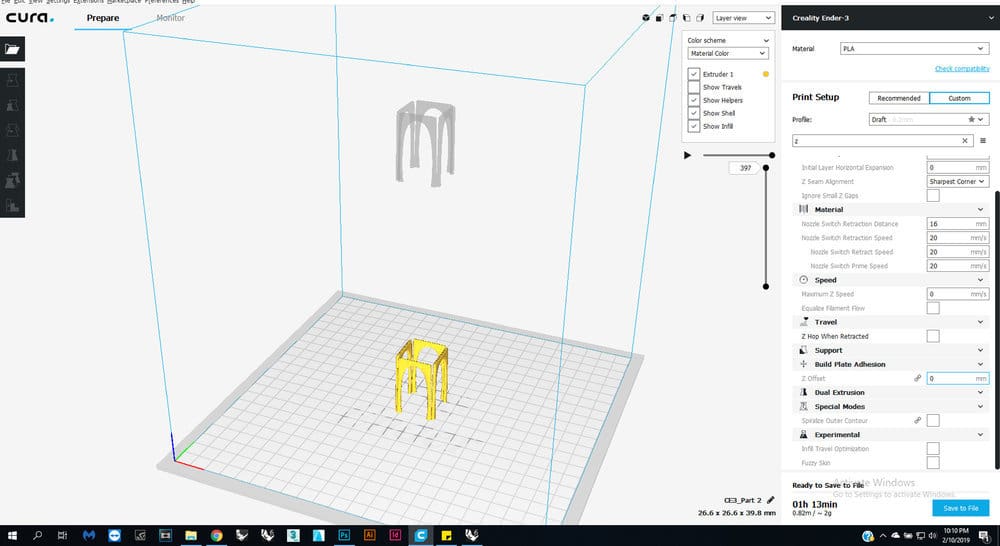Switch to 3D perspective camera view icon
The image size is (1000, 546).
pos(646,18)
